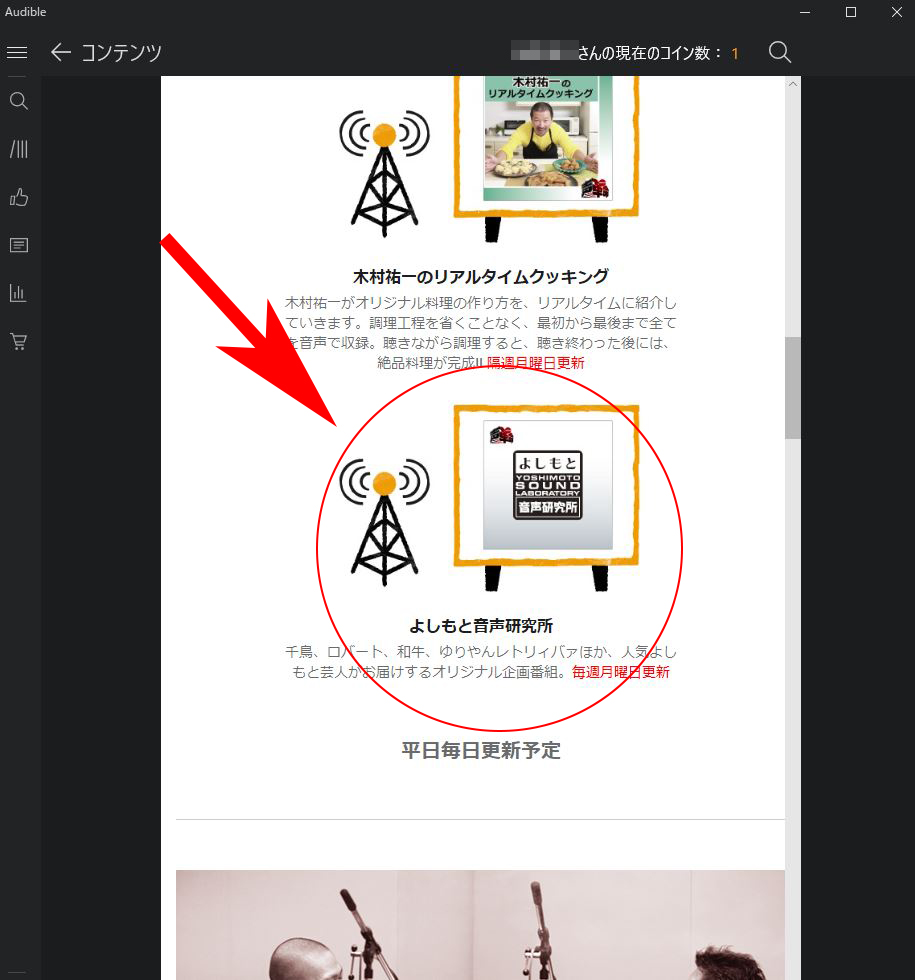The width and height of the screenshot is (915, 980).
Task: Click the 平日毎日更新予定 heading
Action: click(x=481, y=751)
